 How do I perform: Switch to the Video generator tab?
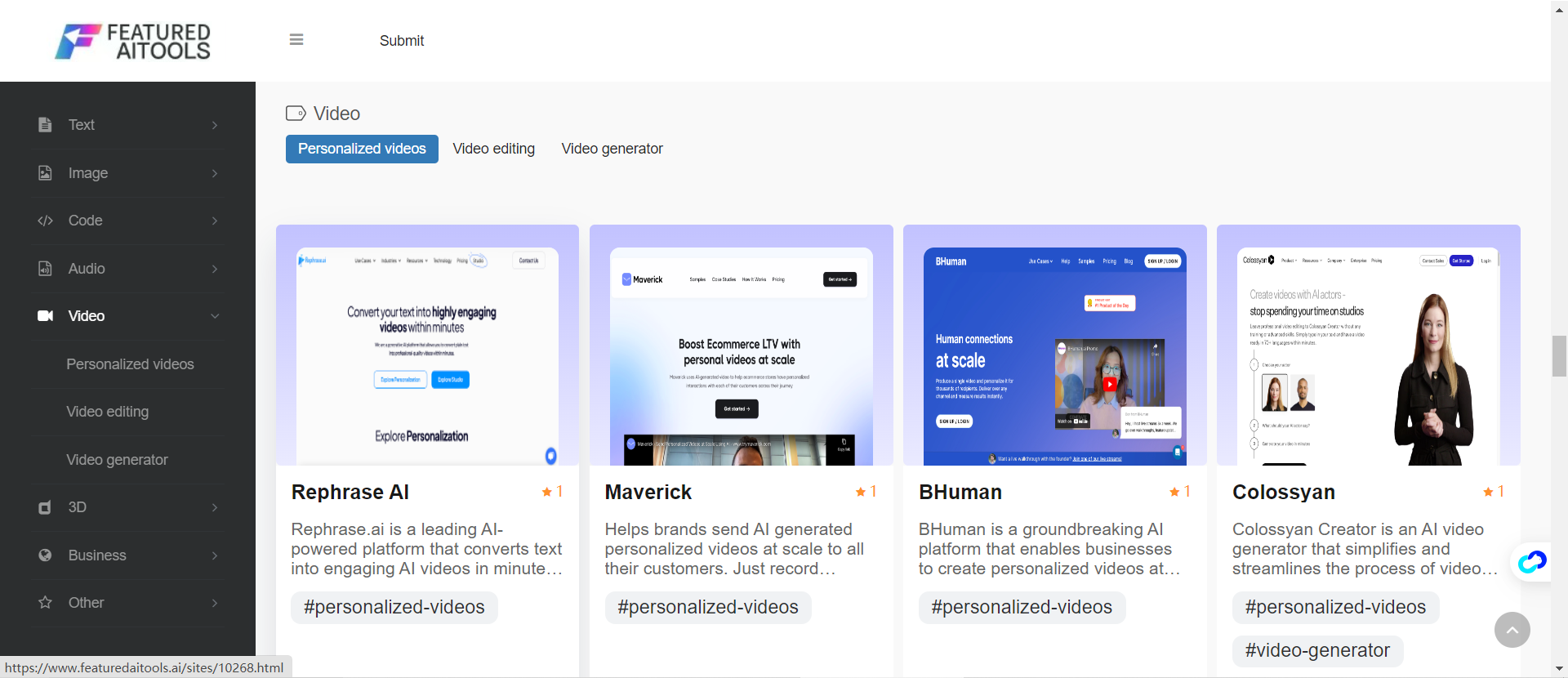click(x=612, y=149)
